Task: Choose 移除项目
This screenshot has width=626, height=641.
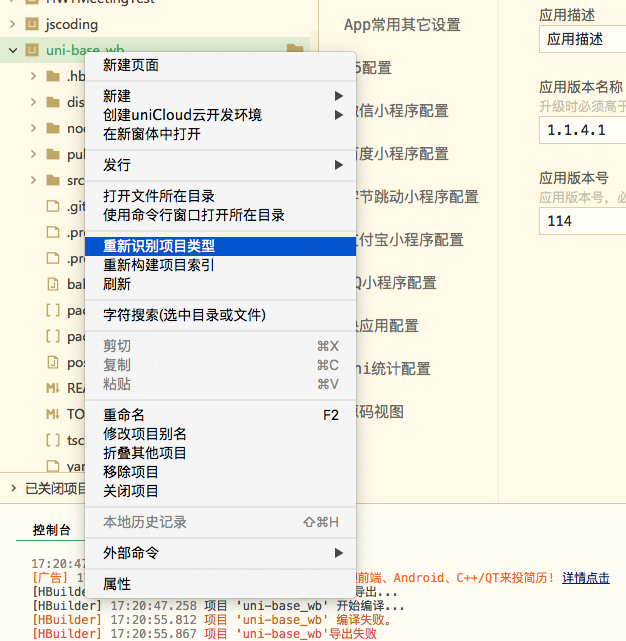Action: point(220,472)
